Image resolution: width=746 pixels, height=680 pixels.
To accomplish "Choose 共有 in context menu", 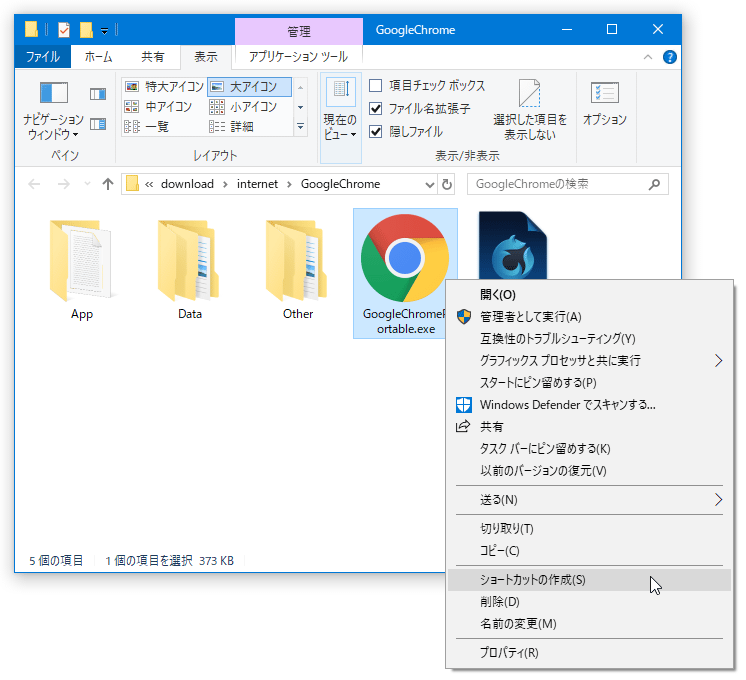I will click(x=589, y=426).
